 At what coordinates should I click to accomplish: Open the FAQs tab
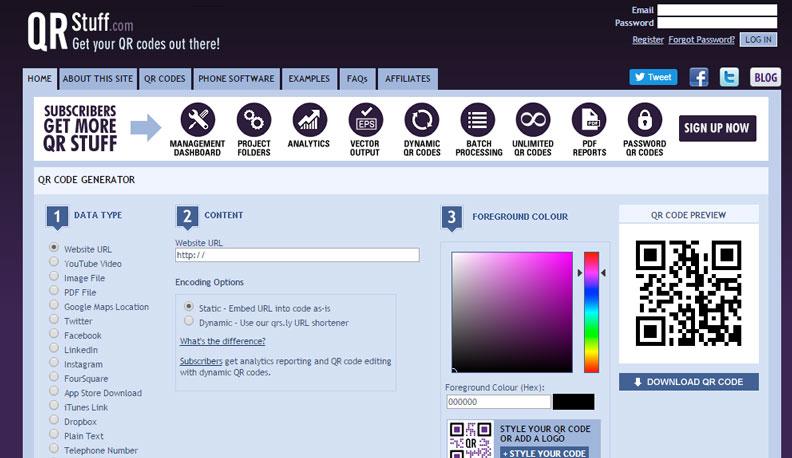(x=357, y=79)
